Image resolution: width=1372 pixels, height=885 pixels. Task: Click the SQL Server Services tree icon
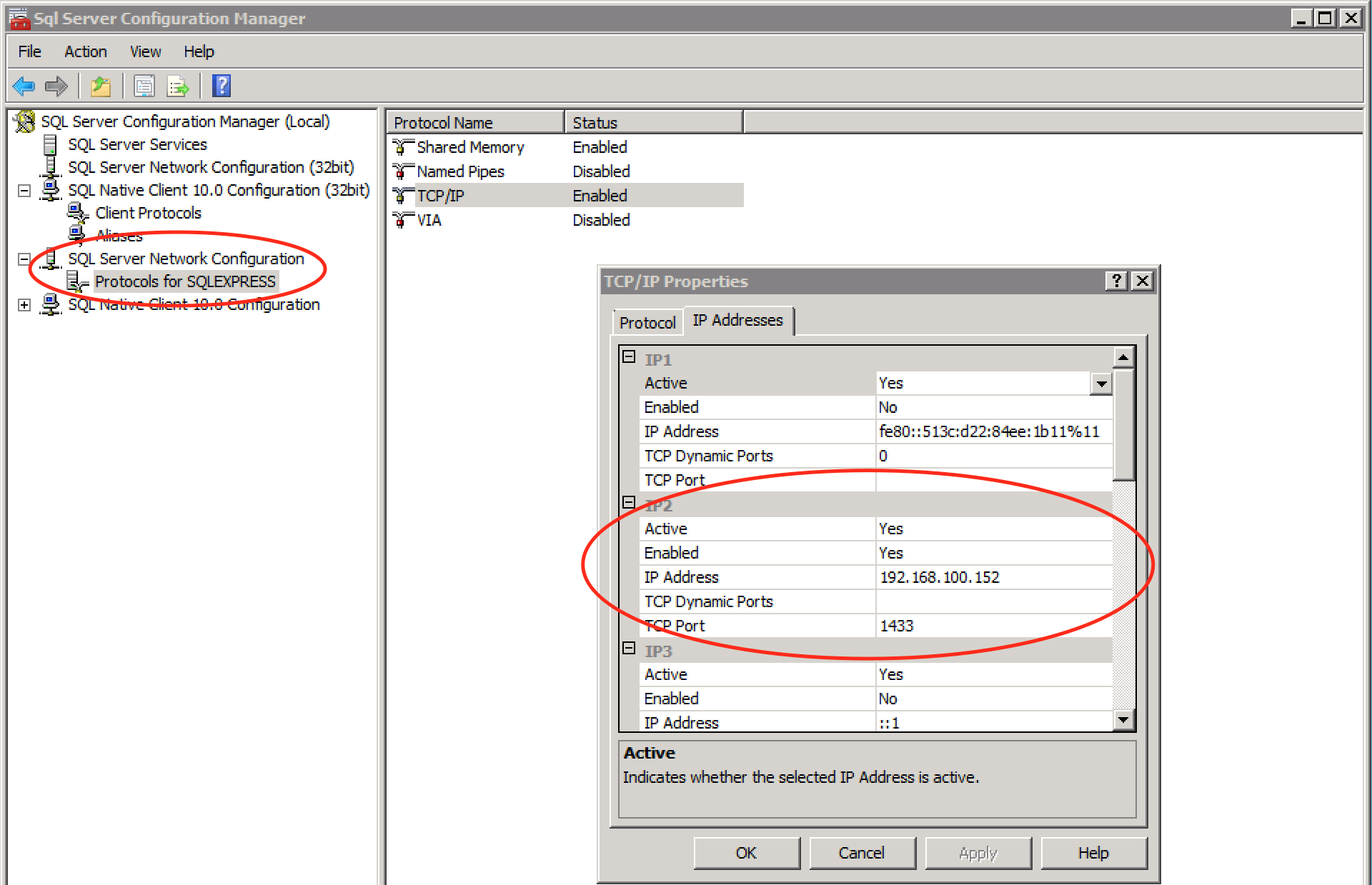[x=50, y=145]
